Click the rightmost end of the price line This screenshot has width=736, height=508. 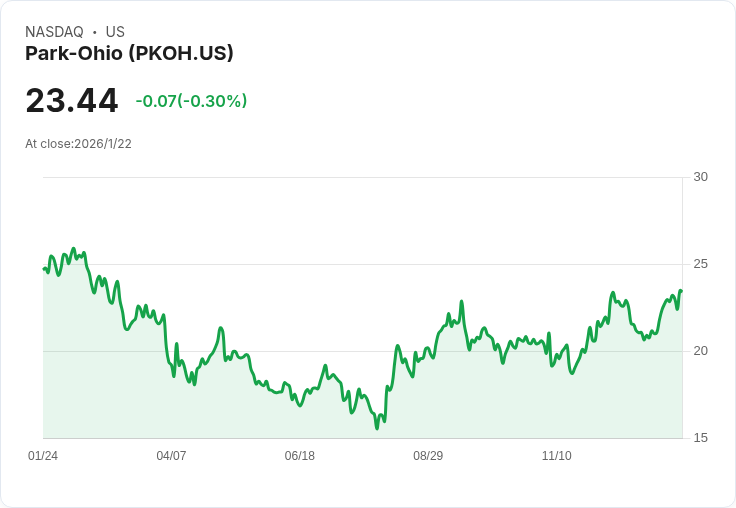pos(681,291)
